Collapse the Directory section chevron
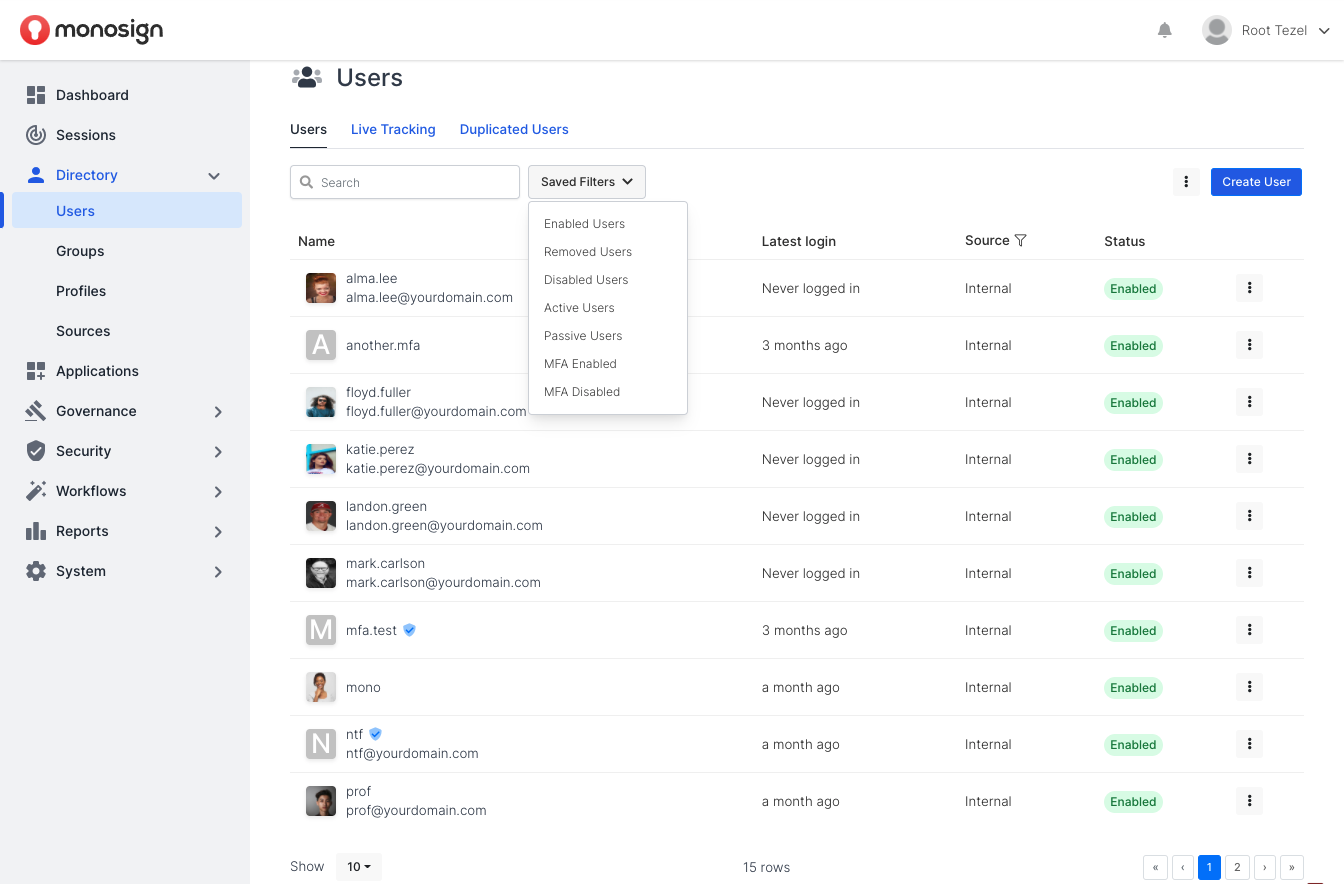The height and width of the screenshot is (884, 1344). (x=214, y=176)
